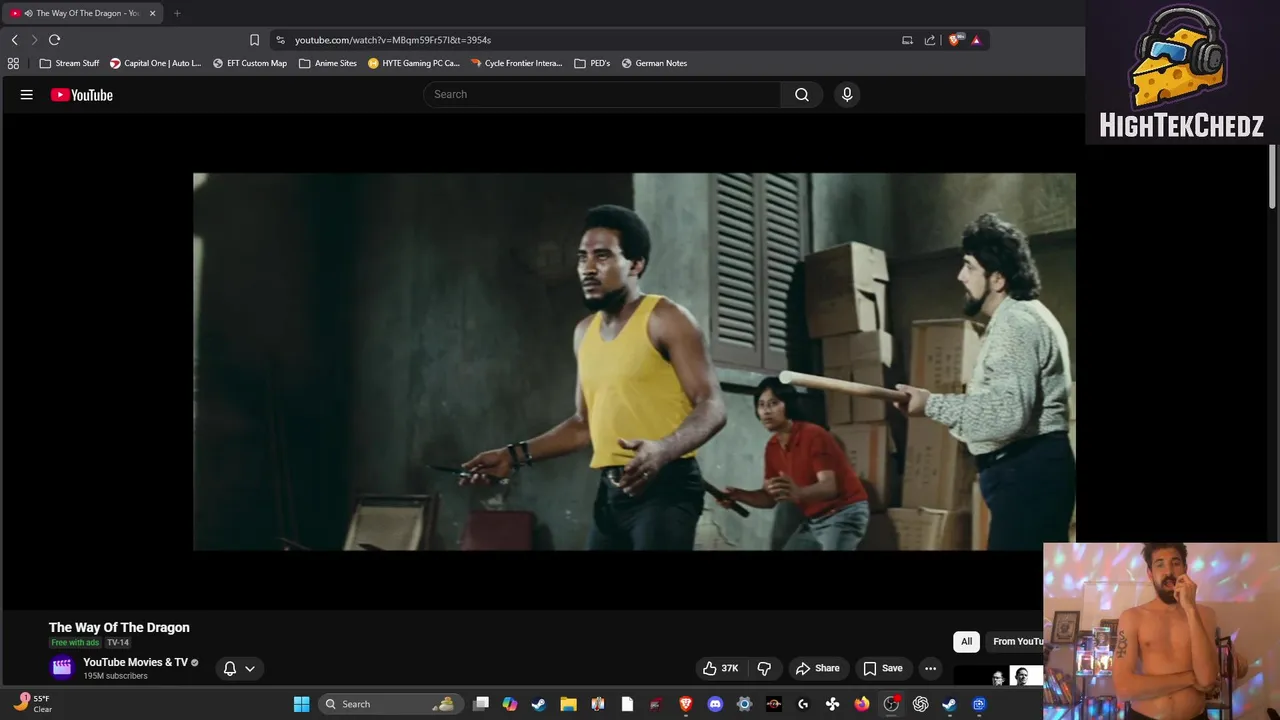
Task: Like the video (37K thumbs up)
Action: click(720, 668)
